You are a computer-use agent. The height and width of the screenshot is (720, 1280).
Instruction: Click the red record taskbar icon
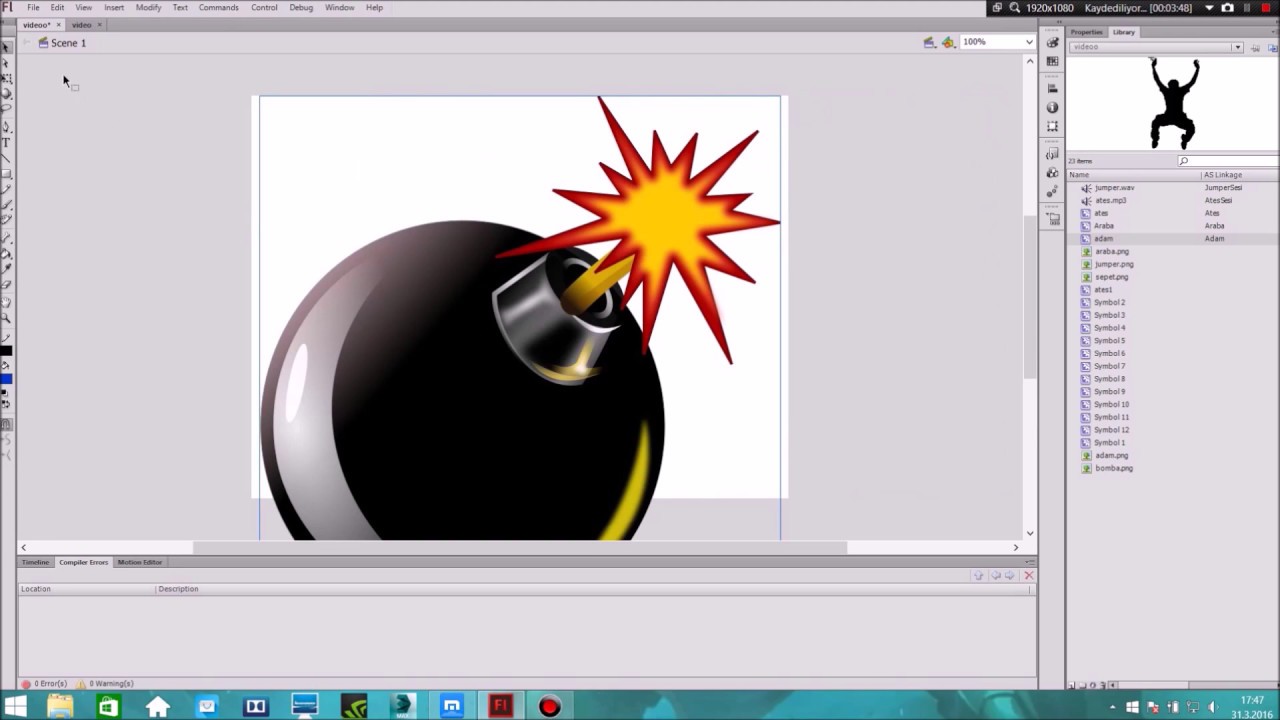[x=549, y=707]
